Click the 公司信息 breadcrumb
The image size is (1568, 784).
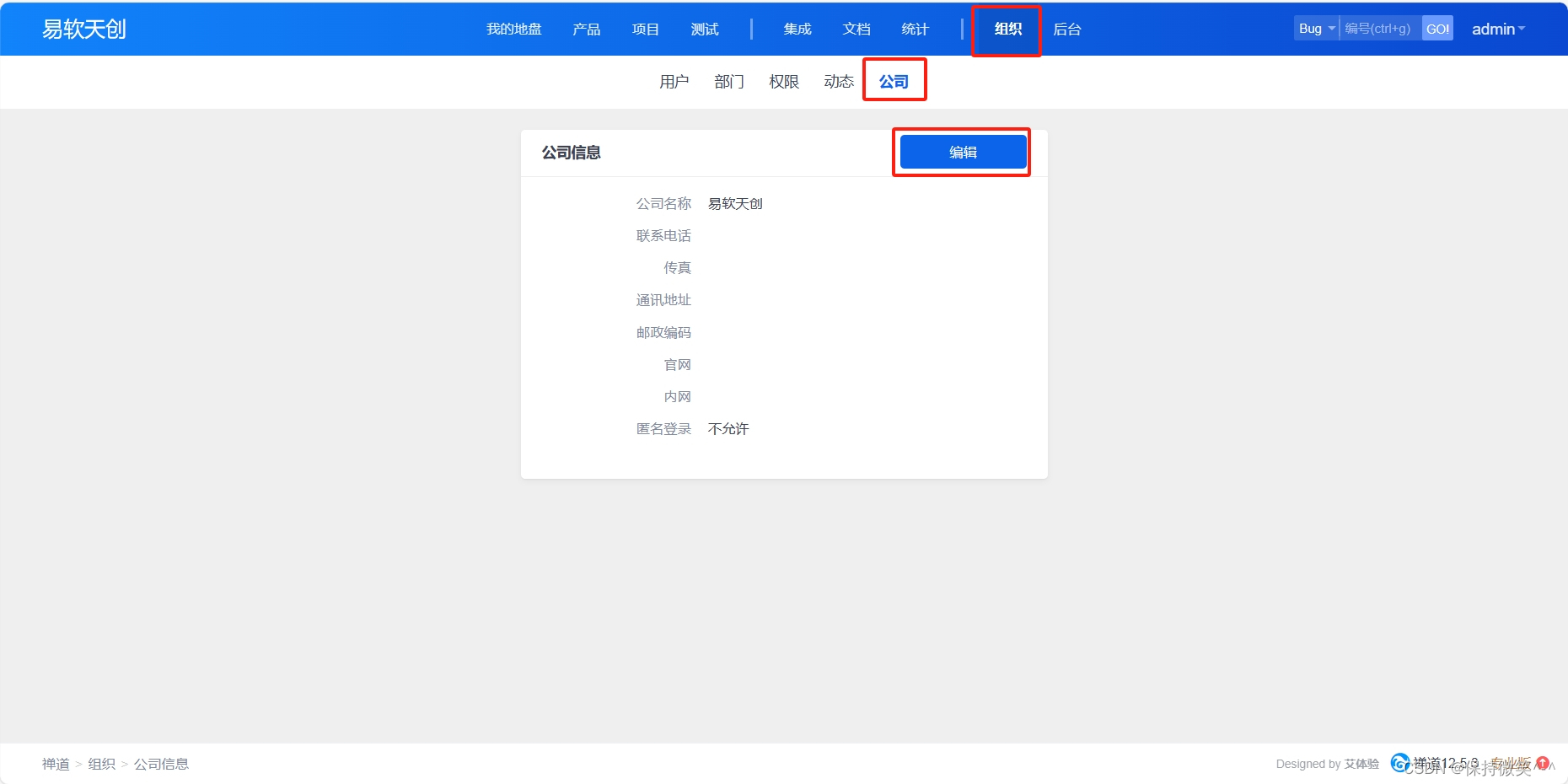(161, 764)
